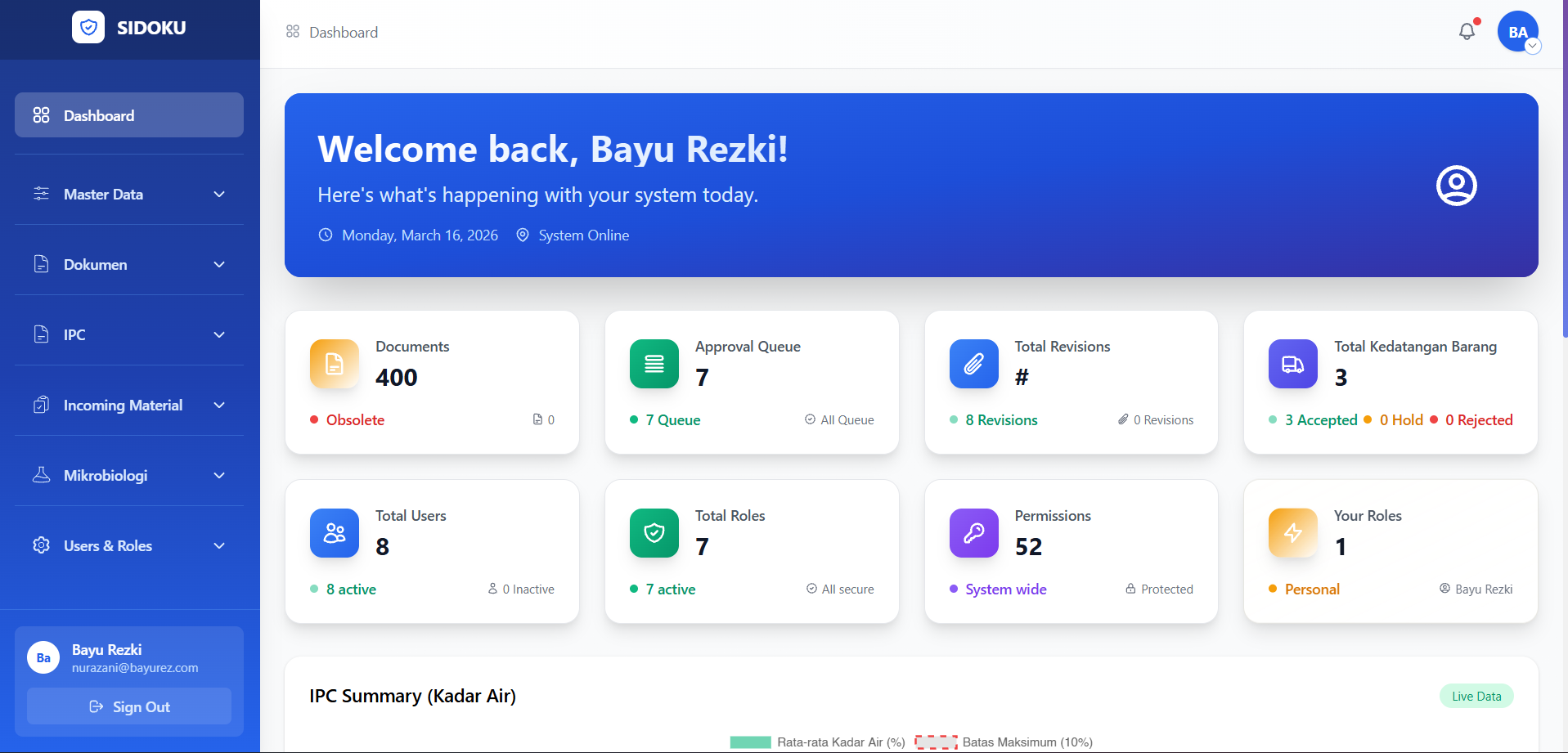Image resolution: width=1568 pixels, height=753 pixels.
Task: Open the notification bell
Action: (1467, 31)
